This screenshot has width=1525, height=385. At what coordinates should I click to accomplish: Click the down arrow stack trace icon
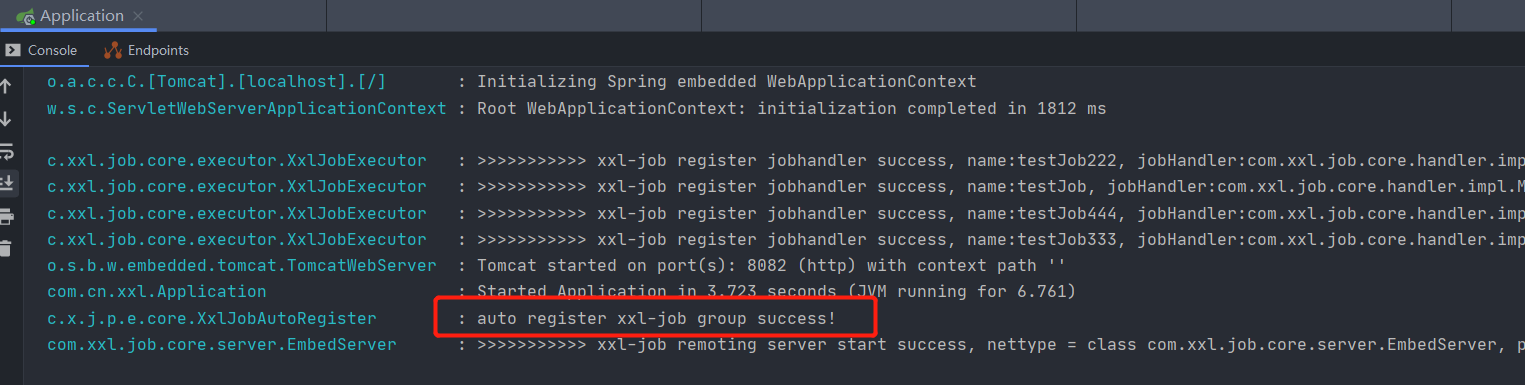[x=8, y=119]
